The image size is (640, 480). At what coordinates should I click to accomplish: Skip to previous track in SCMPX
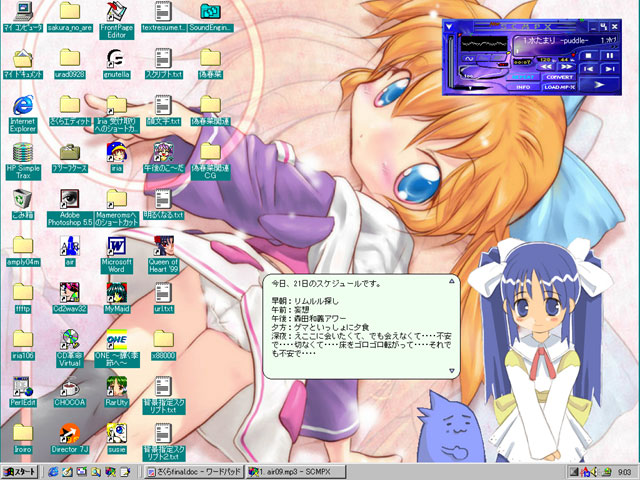click(x=588, y=69)
